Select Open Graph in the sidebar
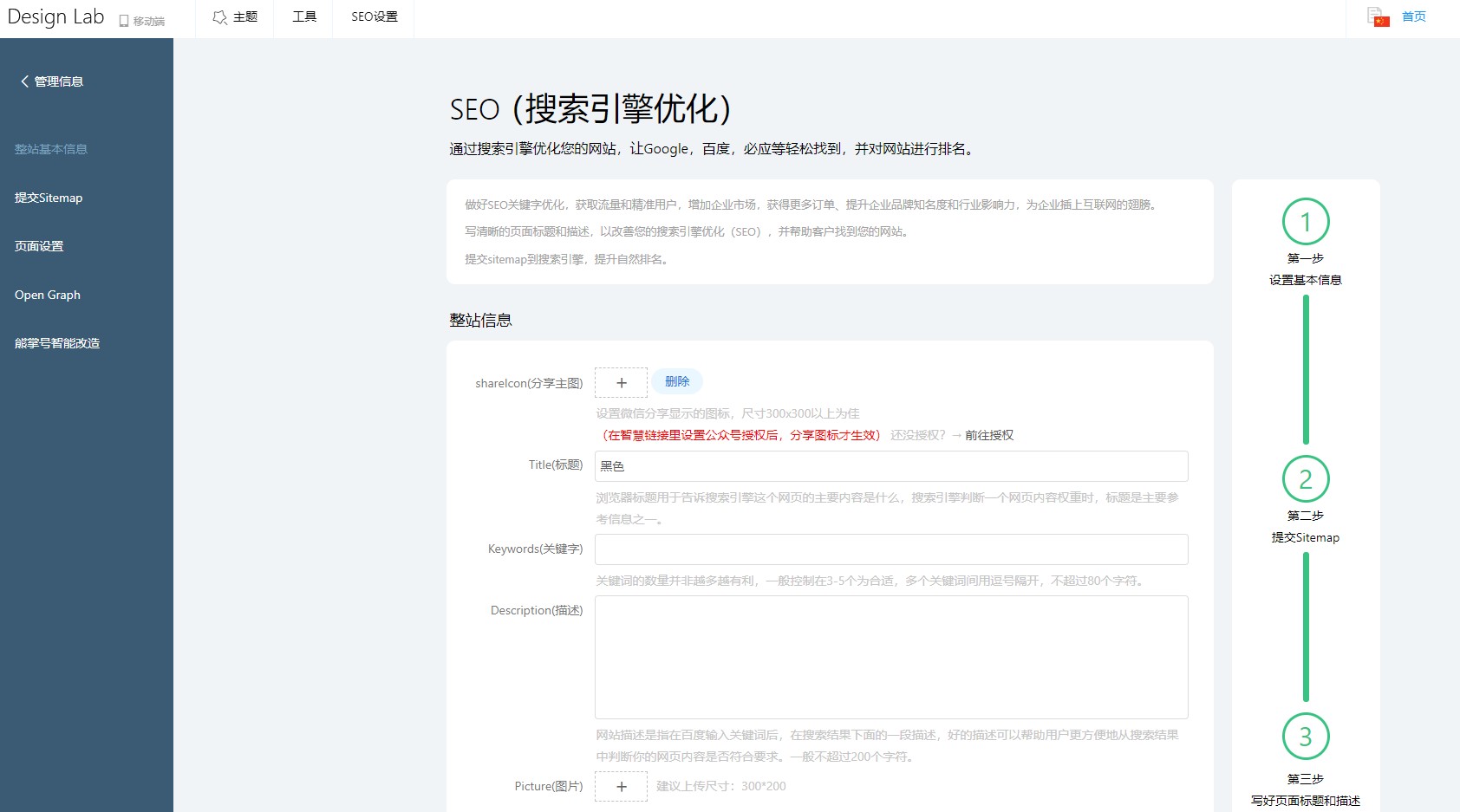 (x=48, y=295)
